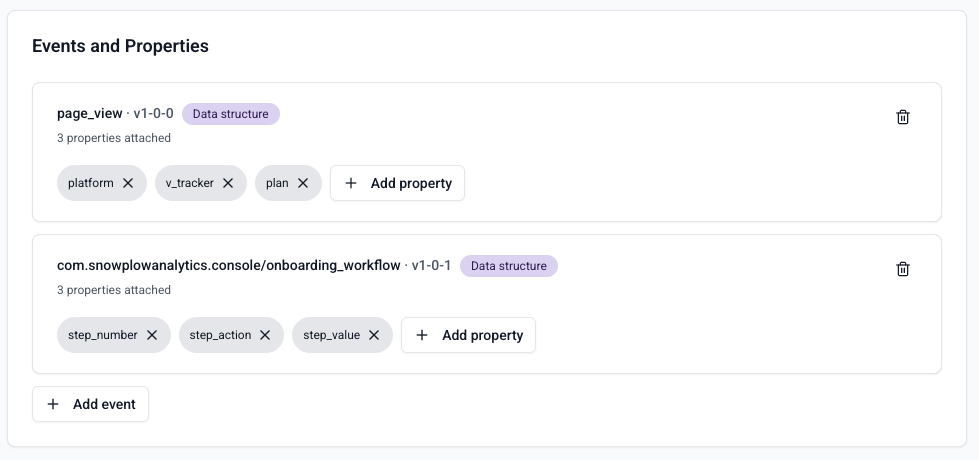979x460 pixels.
Task: Click the v1-0-1 version label
Action: 431,265
